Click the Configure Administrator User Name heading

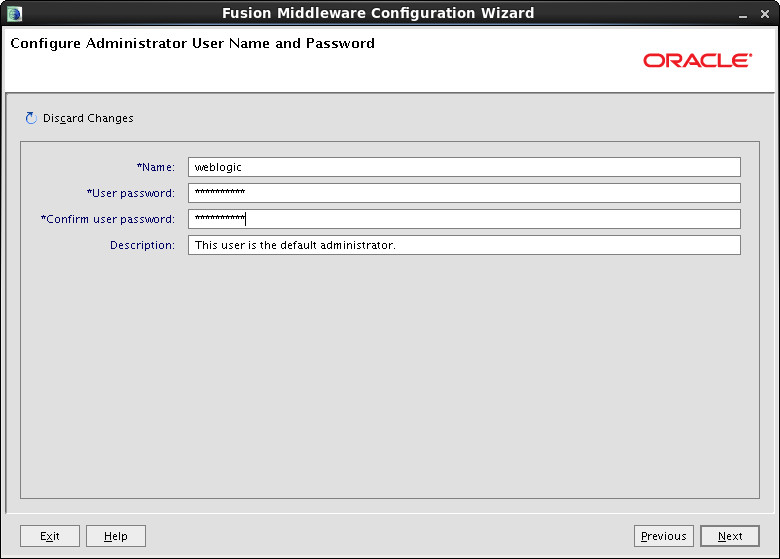coord(193,43)
